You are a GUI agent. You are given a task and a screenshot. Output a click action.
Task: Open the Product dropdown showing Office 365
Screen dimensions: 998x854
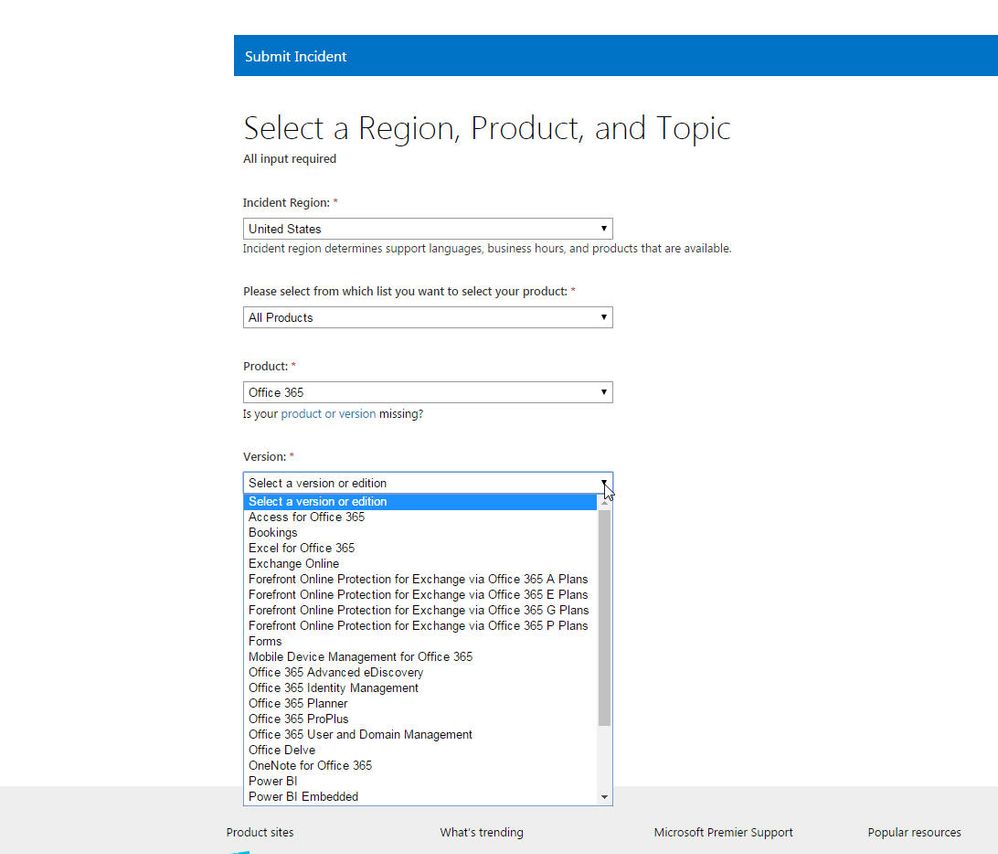click(428, 392)
